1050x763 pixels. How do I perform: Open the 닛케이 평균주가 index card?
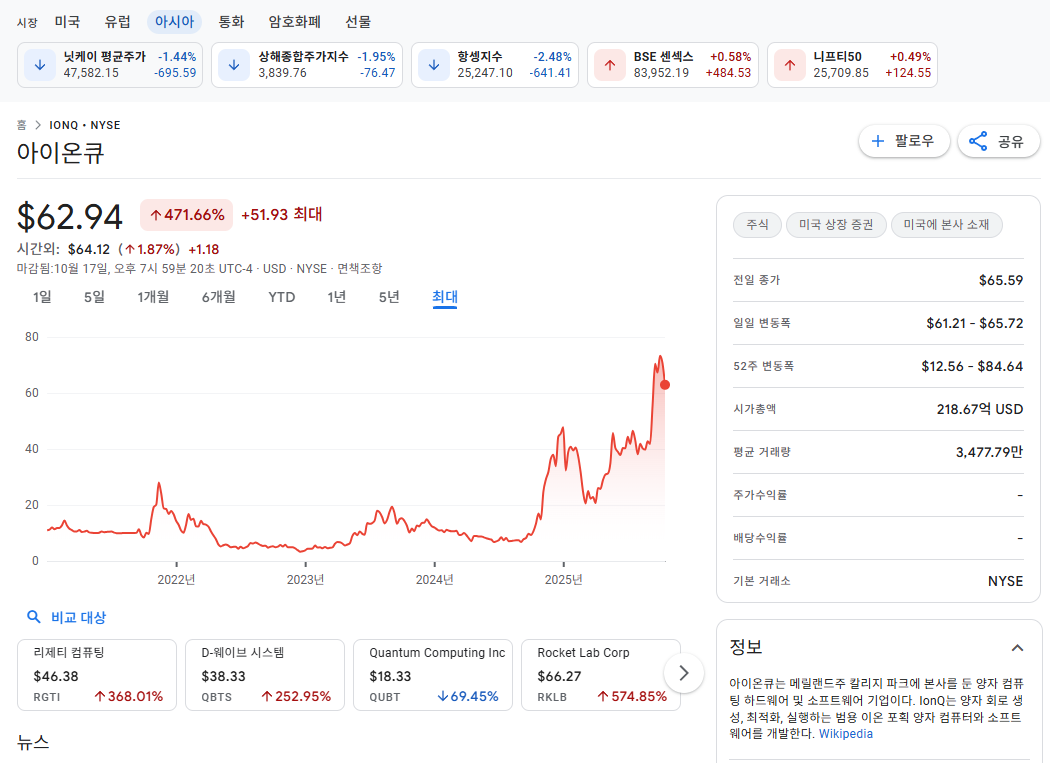coord(110,65)
